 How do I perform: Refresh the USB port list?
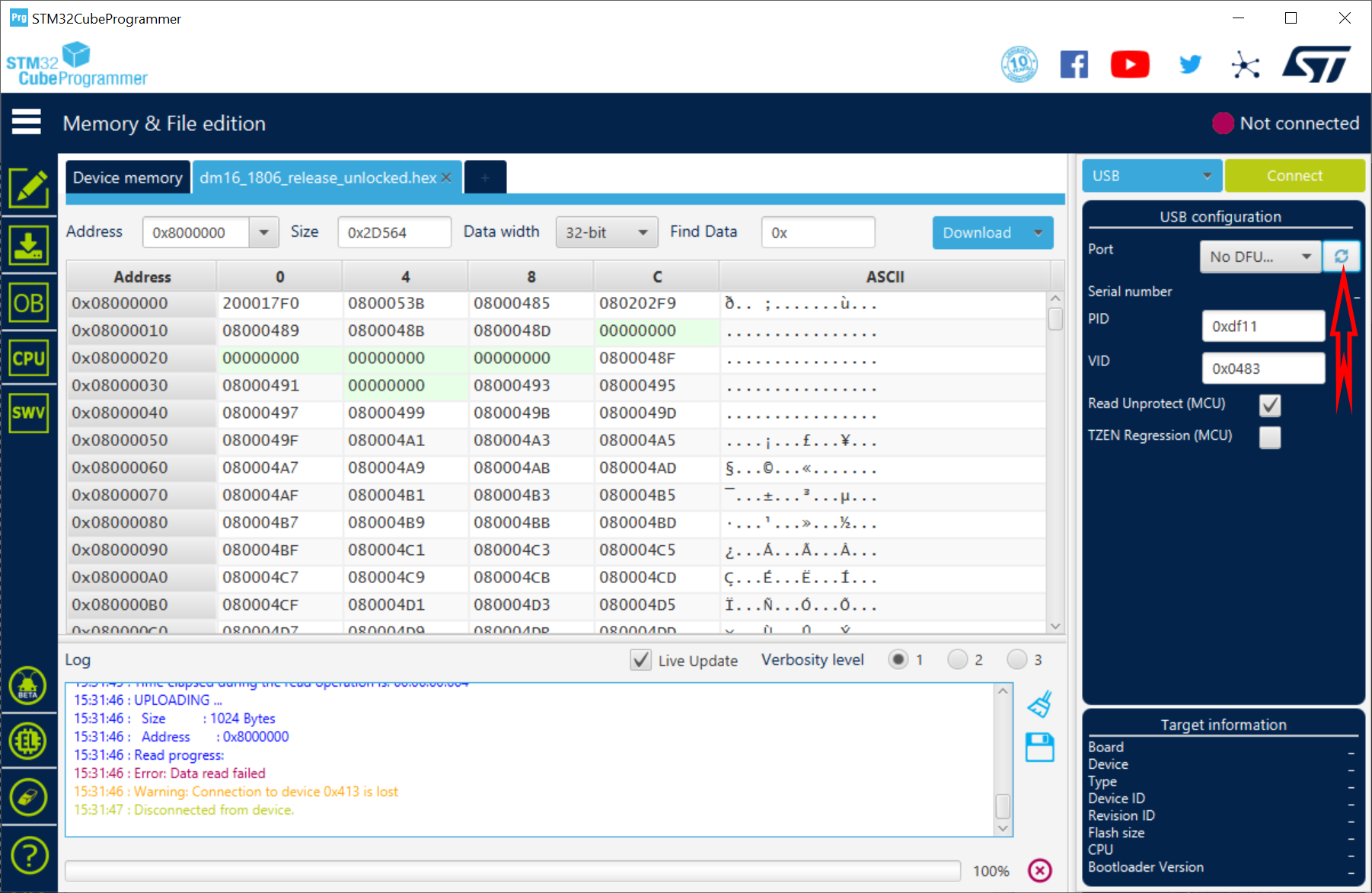tap(1341, 257)
